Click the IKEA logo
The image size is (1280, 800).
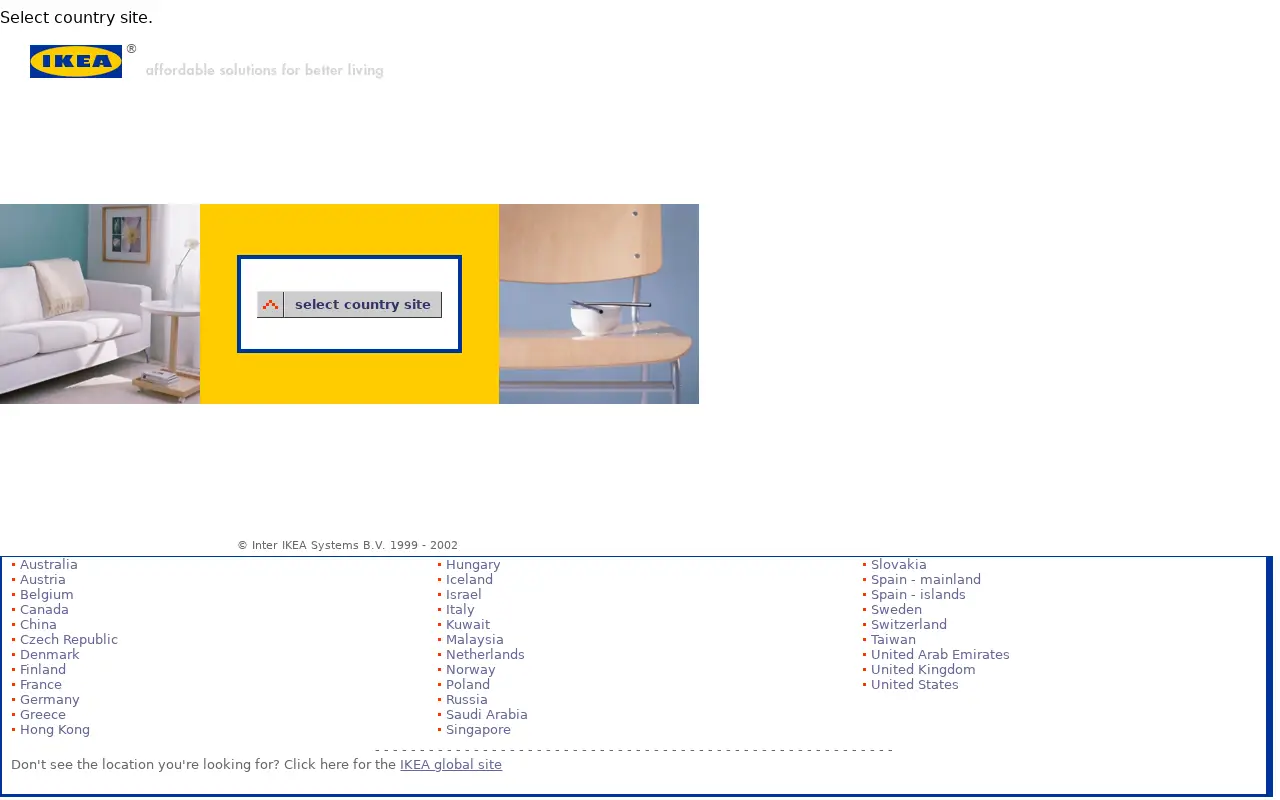click(76, 61)
